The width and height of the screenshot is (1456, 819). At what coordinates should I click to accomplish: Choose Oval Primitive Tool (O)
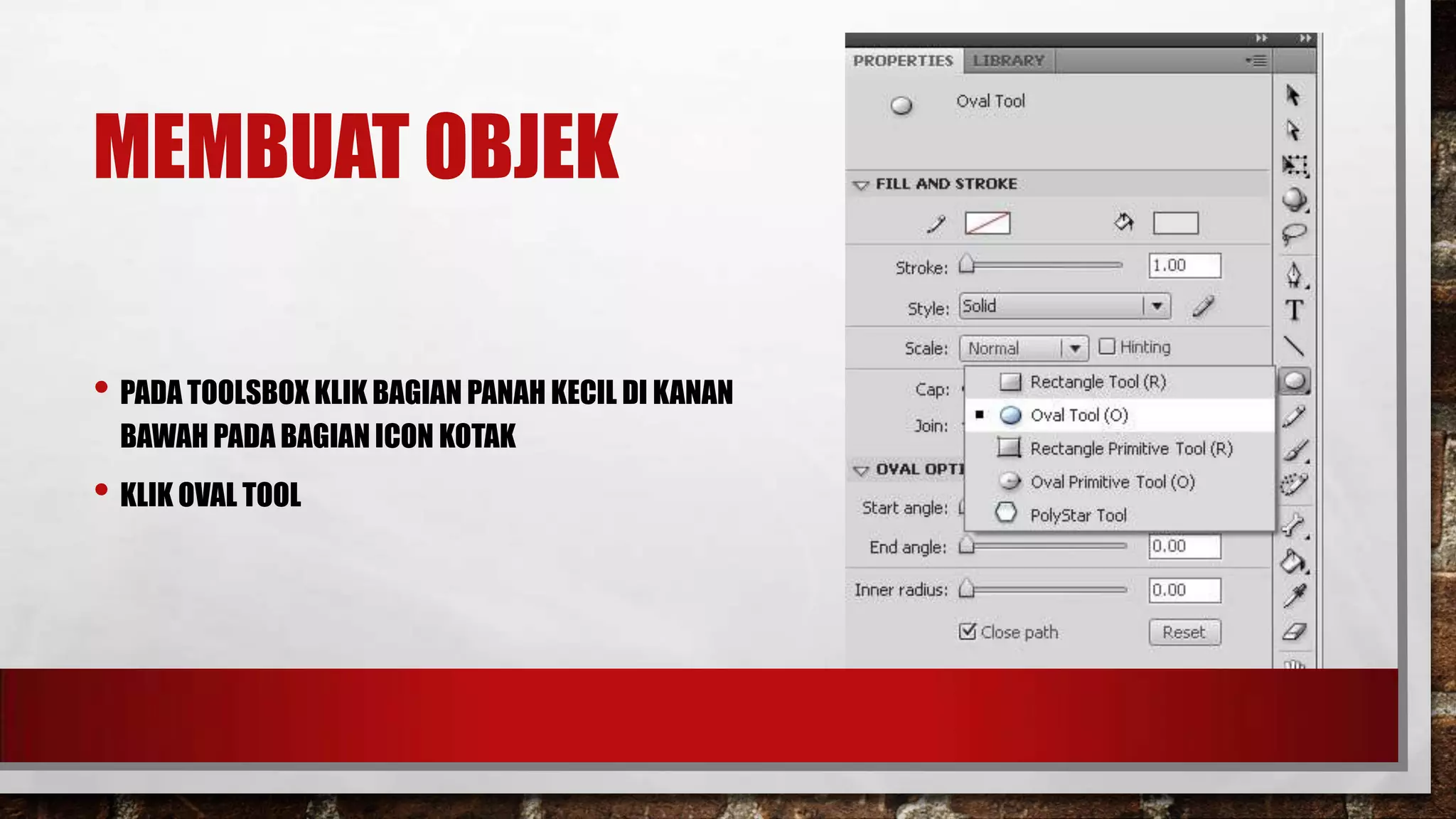point(1119,482)
